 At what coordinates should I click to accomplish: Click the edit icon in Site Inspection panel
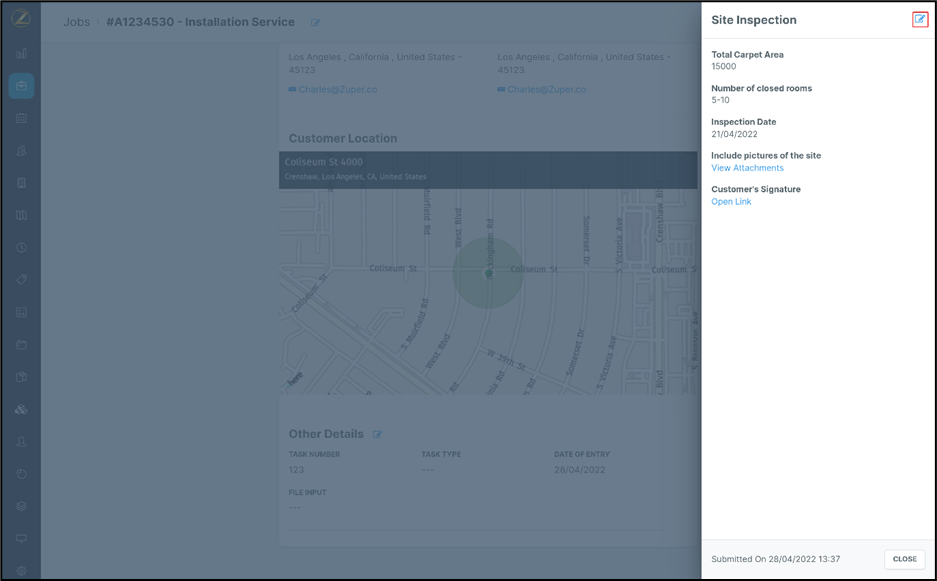pyautogui.click(x=919, y=20)
